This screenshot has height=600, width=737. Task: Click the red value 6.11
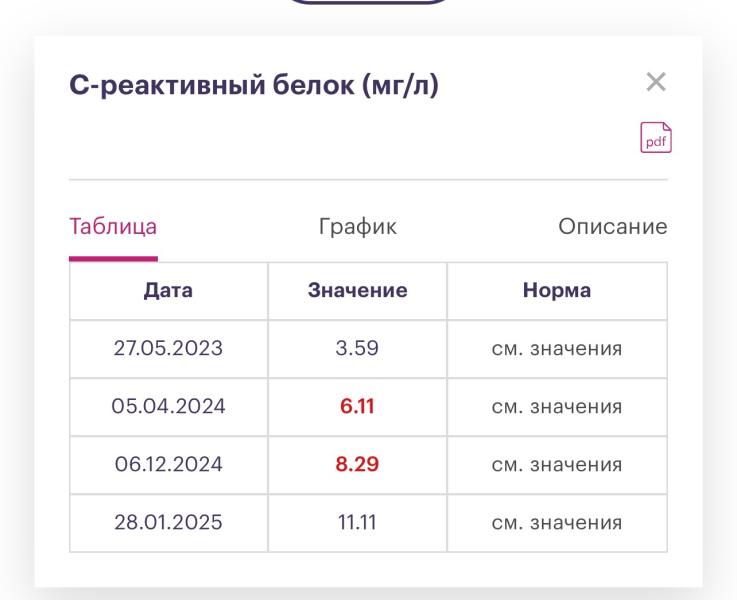point(357,406)
